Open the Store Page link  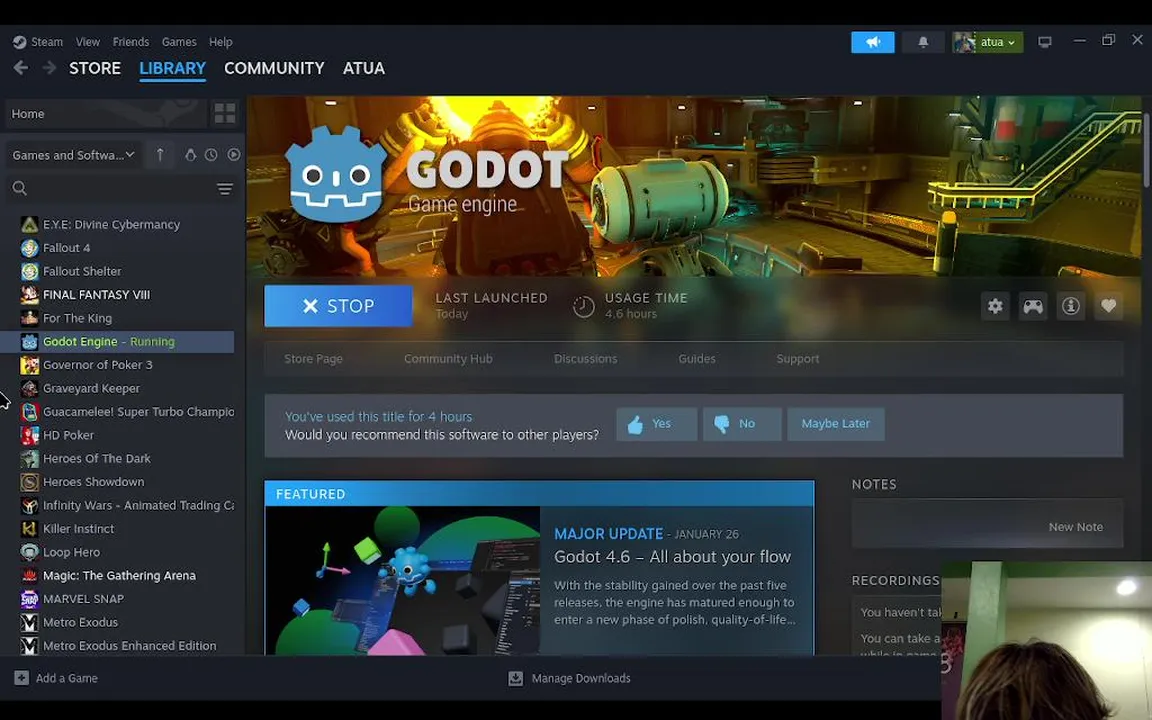tap(314, 359)
